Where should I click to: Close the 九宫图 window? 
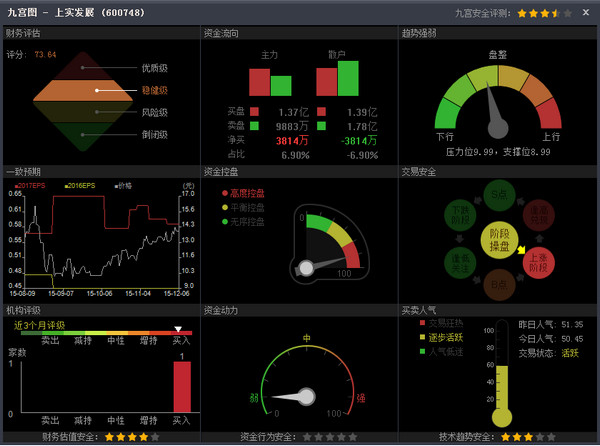tap(586, 12)
